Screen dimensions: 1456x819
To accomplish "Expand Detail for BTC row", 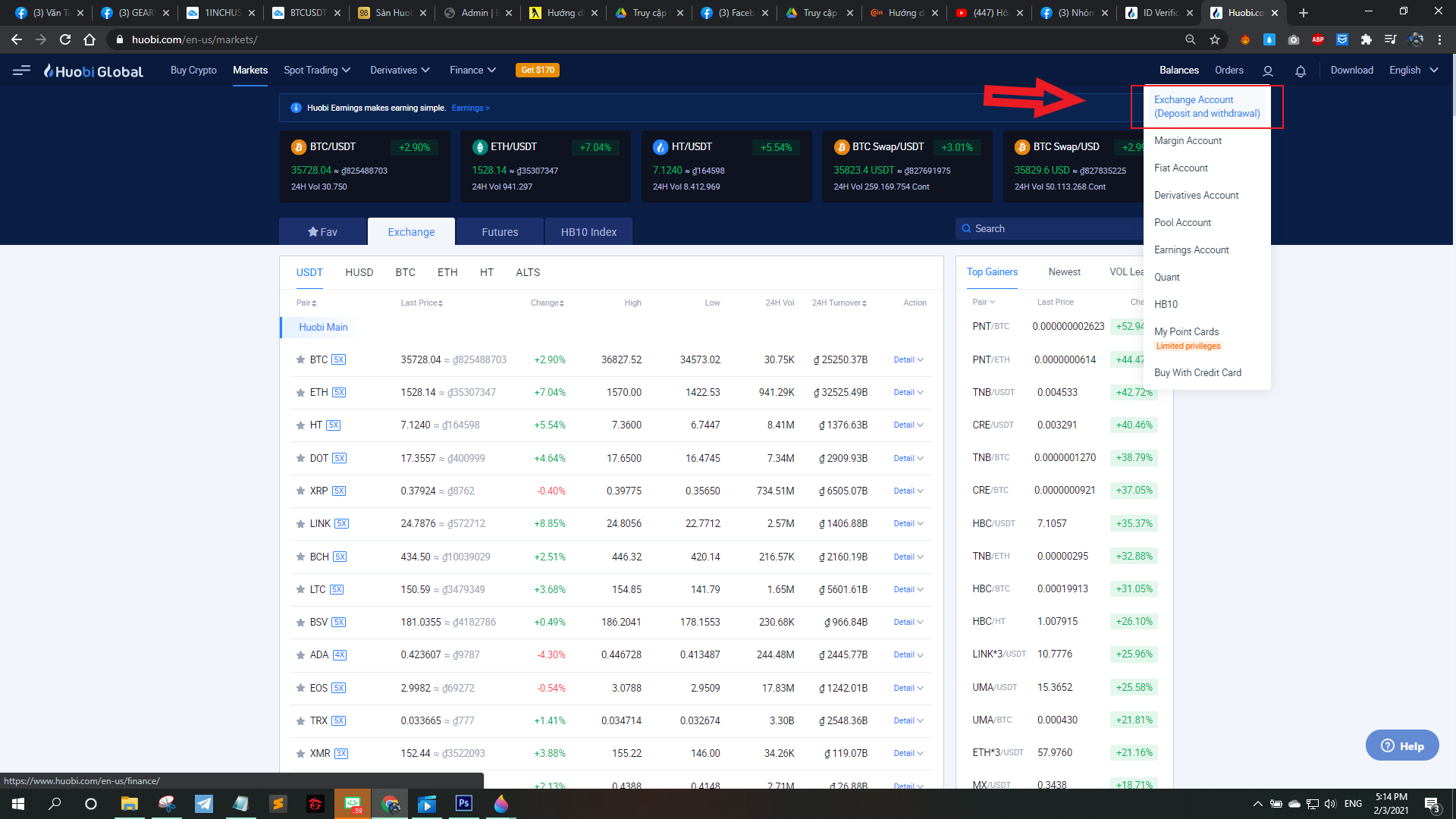I will coord(908,360).
